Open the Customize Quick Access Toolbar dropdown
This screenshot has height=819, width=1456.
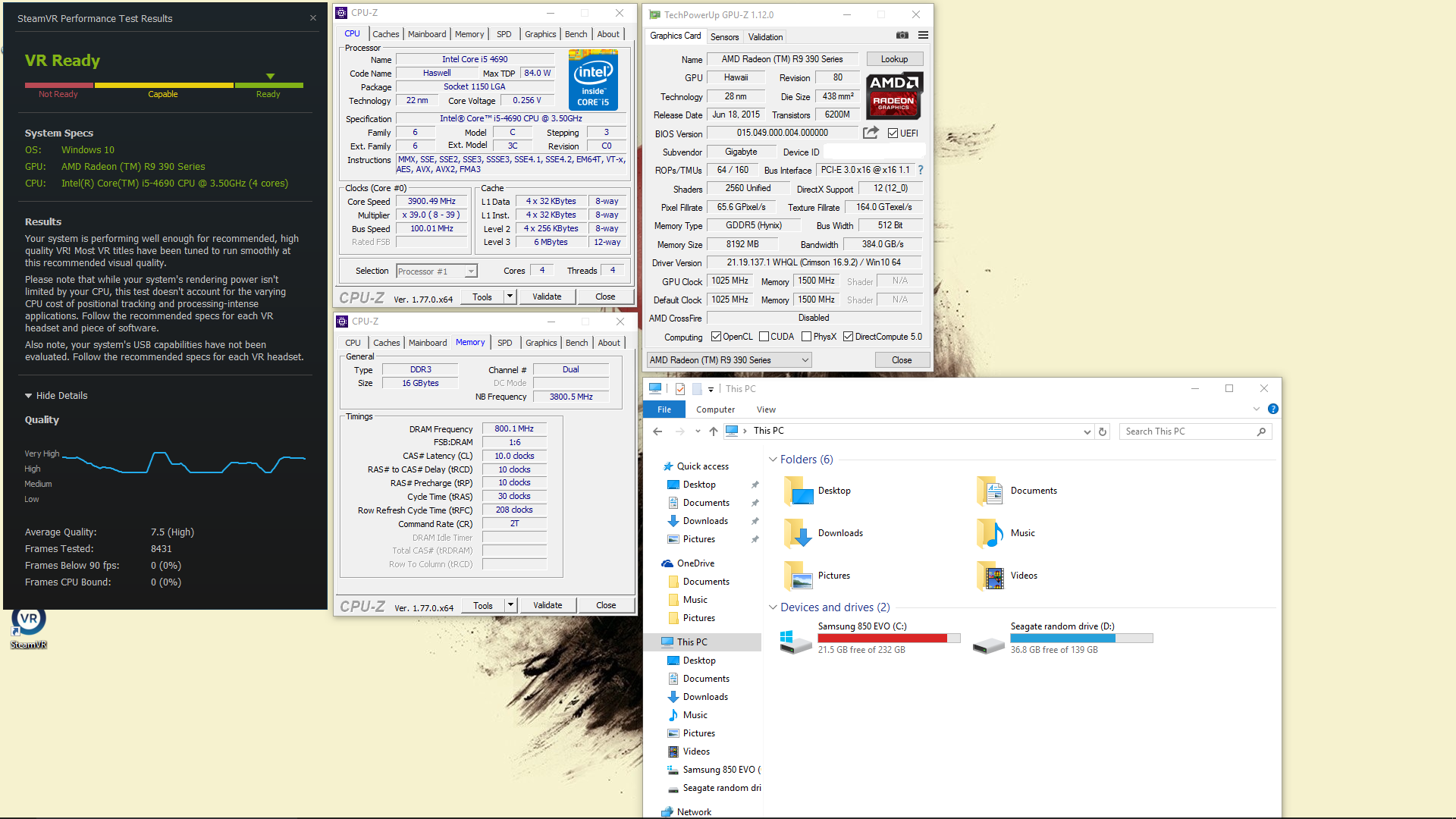[x=711, y=389]
